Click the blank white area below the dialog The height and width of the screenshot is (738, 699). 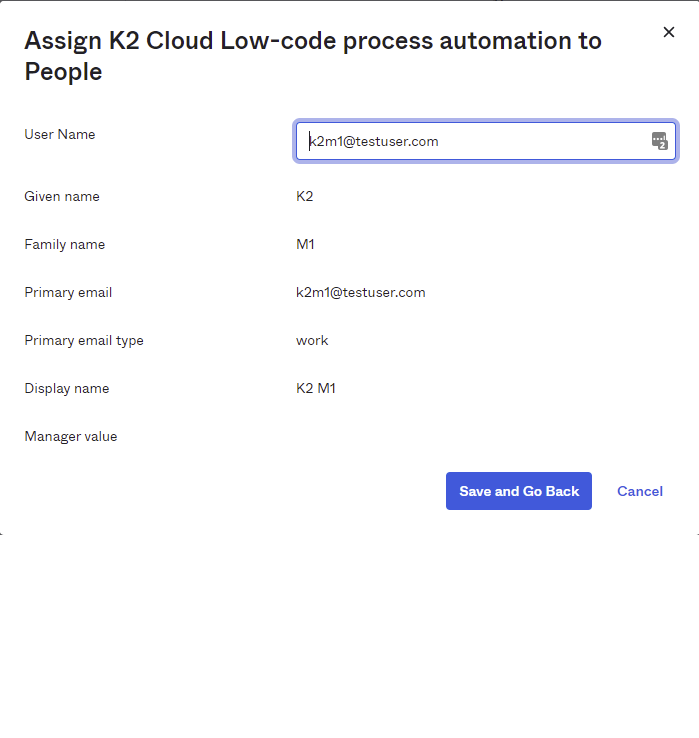350,640
